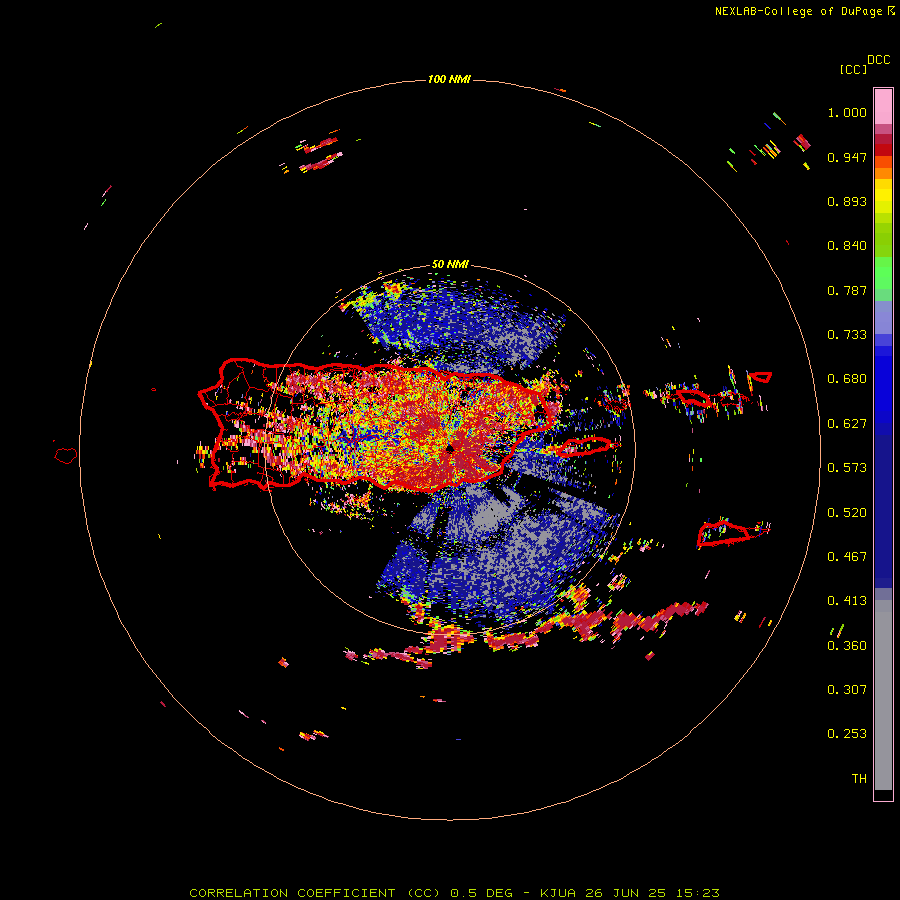Click the 0.253 value on the color scale
Screen dimensions: 900x900
[847, 734]
